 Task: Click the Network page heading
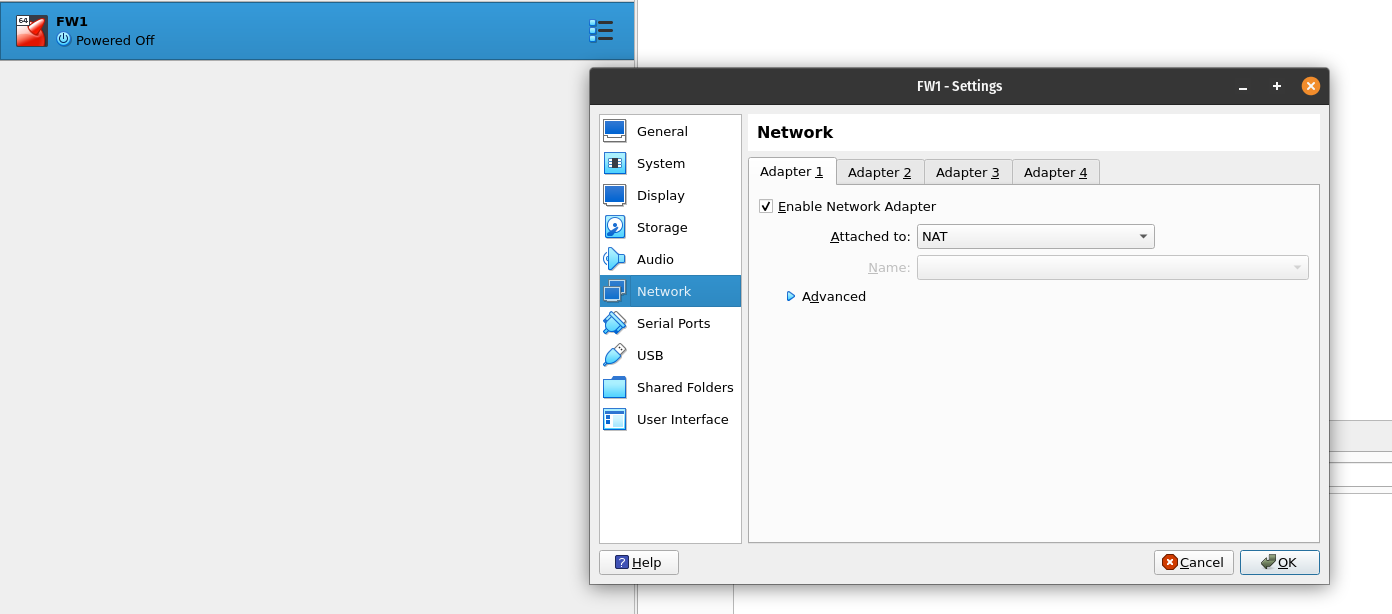pos(795,132)
